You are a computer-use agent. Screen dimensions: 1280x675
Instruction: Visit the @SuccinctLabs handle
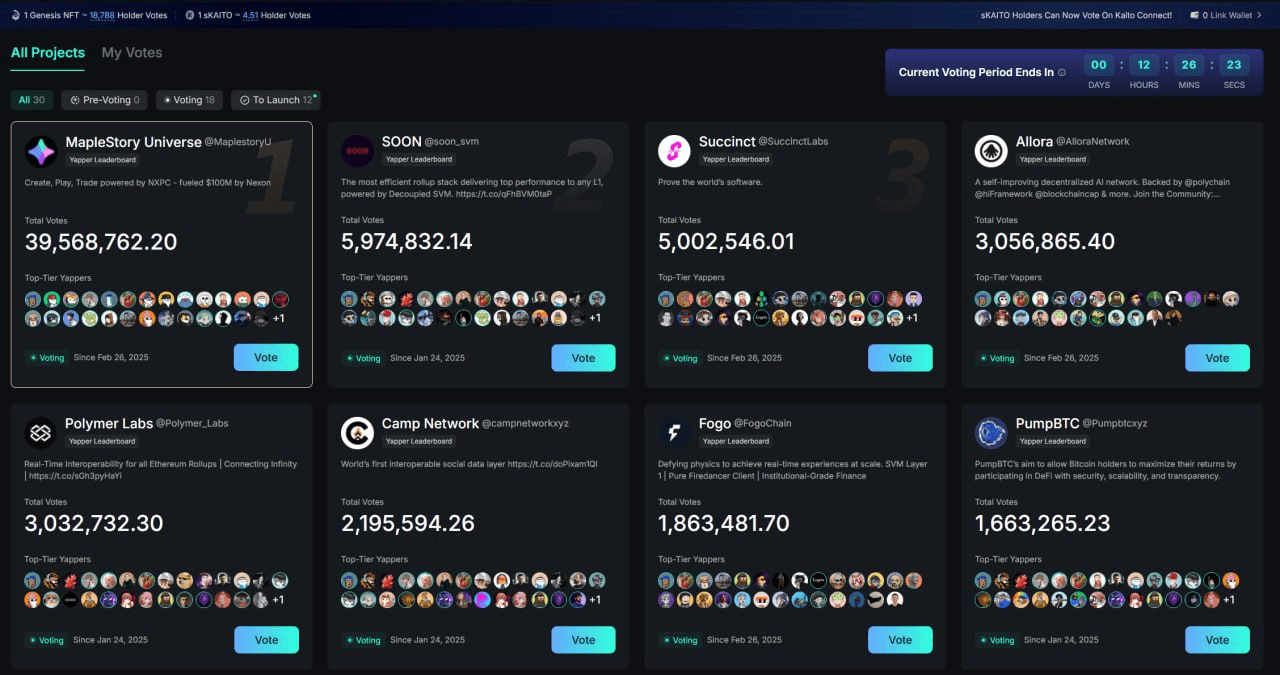793,142
